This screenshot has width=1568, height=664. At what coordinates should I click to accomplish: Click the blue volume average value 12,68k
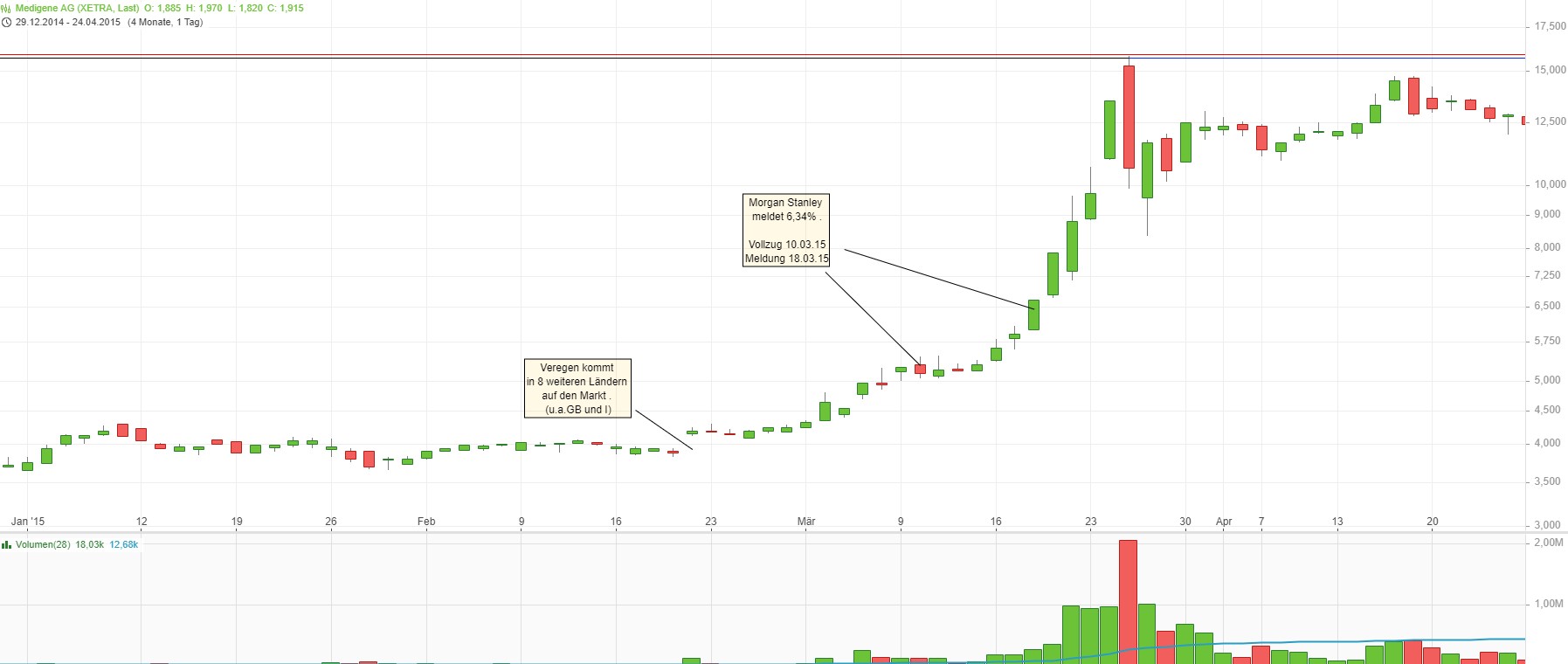coord(124,544)
